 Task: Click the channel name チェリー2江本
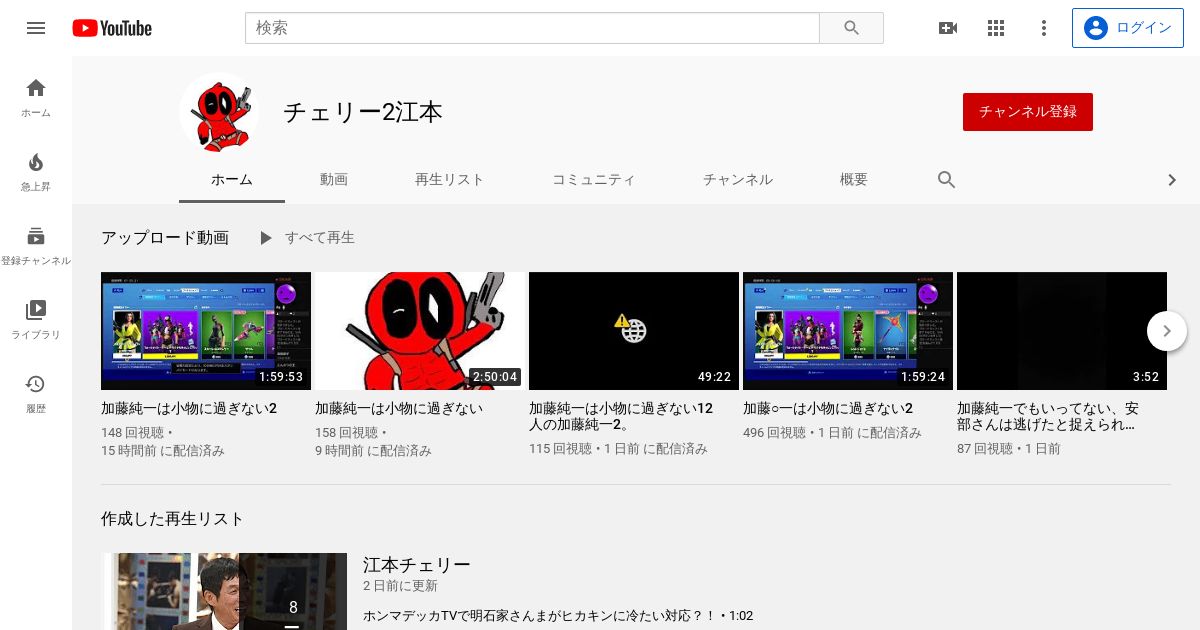(x=363, y=112)
